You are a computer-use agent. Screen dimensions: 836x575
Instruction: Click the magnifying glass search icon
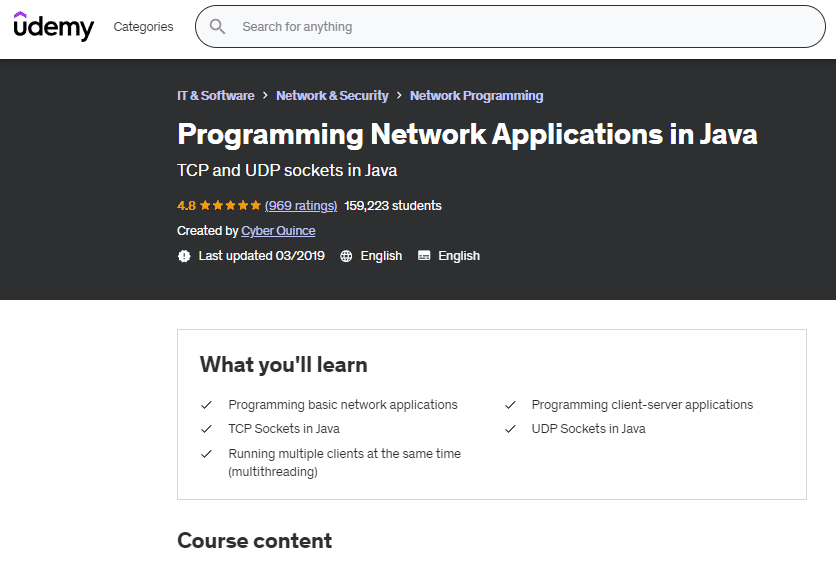217,27
